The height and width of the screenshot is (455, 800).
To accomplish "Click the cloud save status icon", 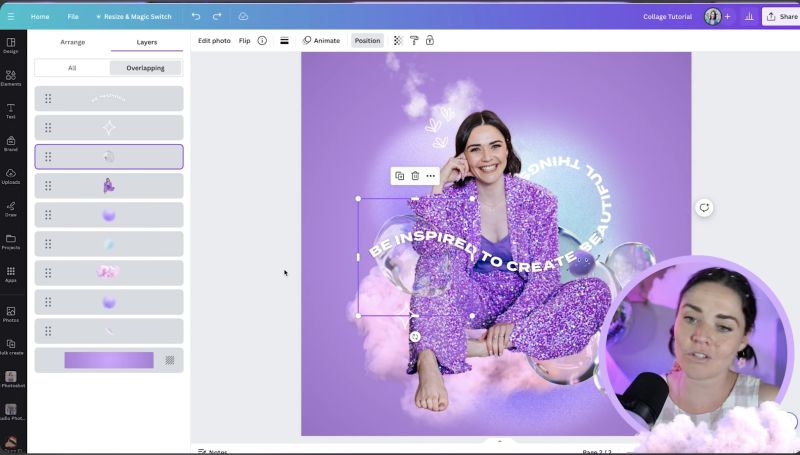I will point(243,16).
